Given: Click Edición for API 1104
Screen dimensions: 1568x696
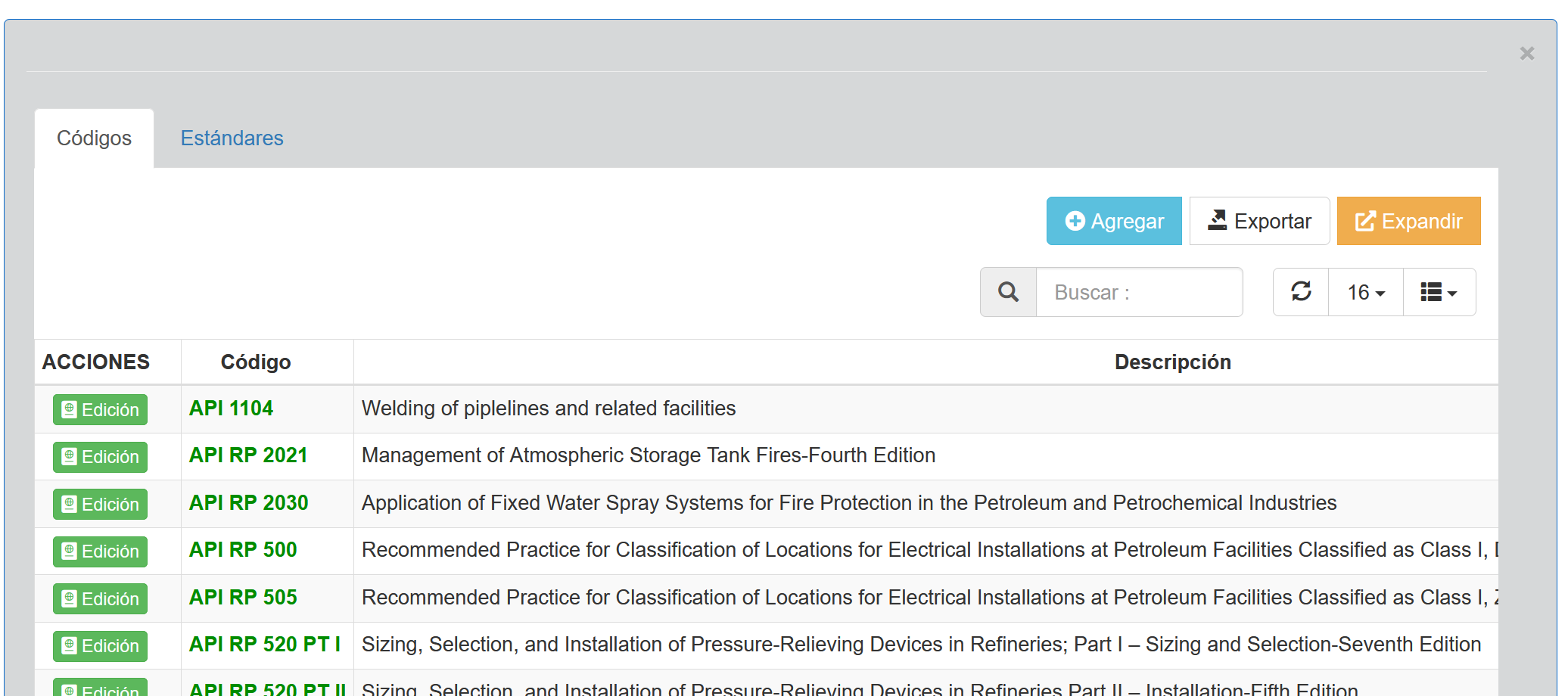Looking at the screenshot, I should (x=100, y=410).
